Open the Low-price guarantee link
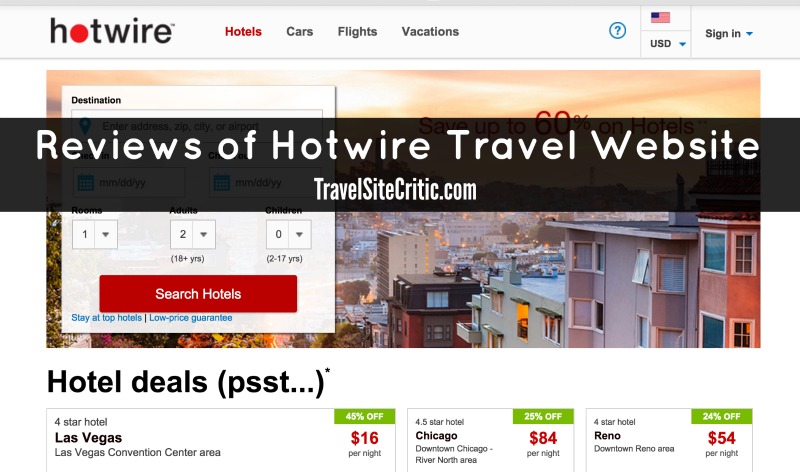 coord(191,317)
